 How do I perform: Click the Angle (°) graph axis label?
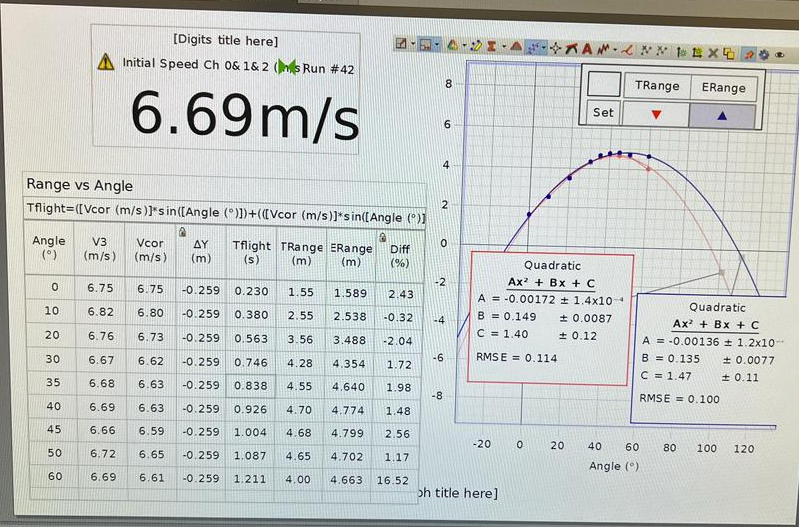pyautogui.click(x=614, y=465)
